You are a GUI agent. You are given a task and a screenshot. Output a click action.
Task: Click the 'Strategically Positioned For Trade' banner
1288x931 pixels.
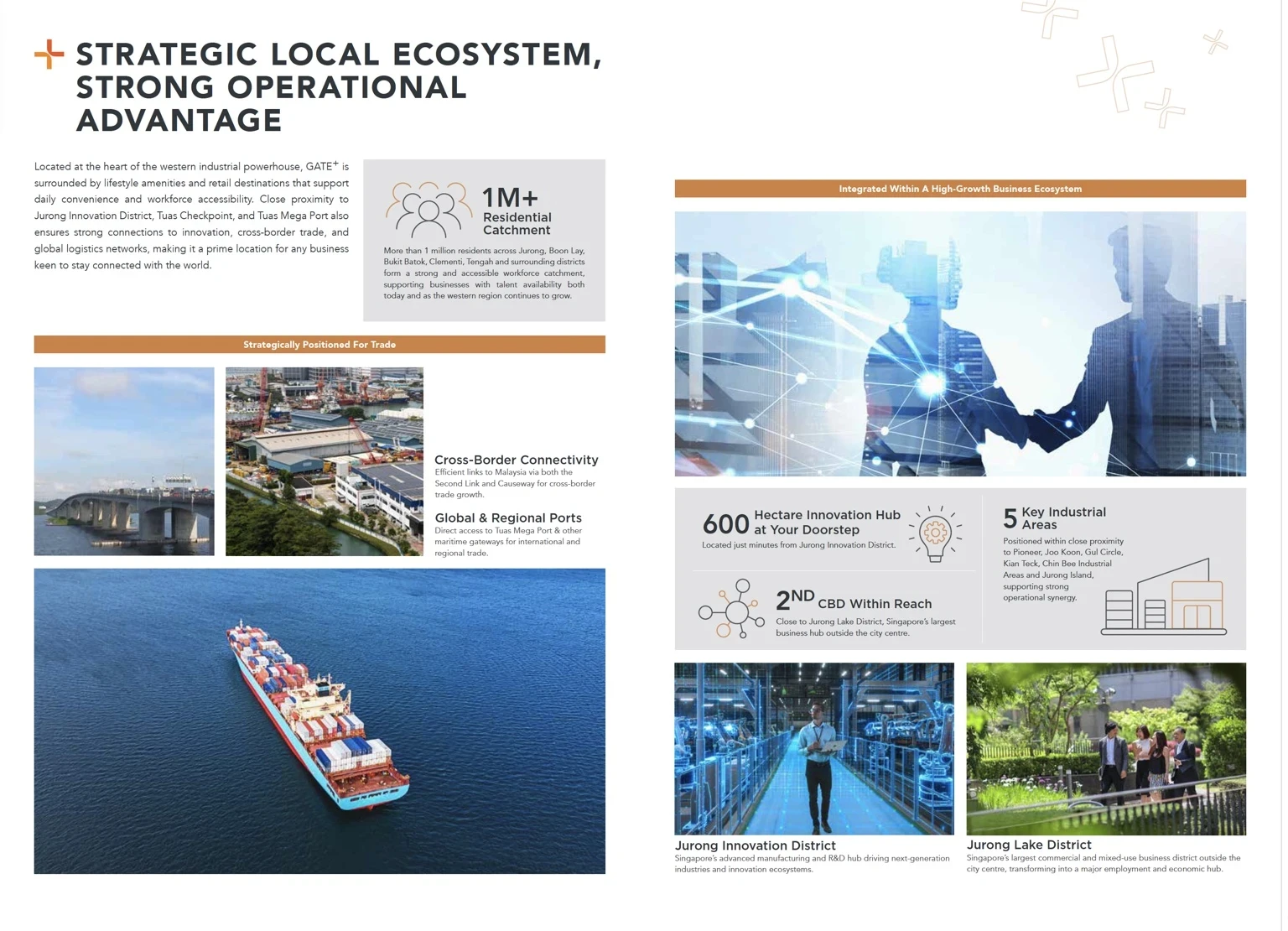(319, 345)
